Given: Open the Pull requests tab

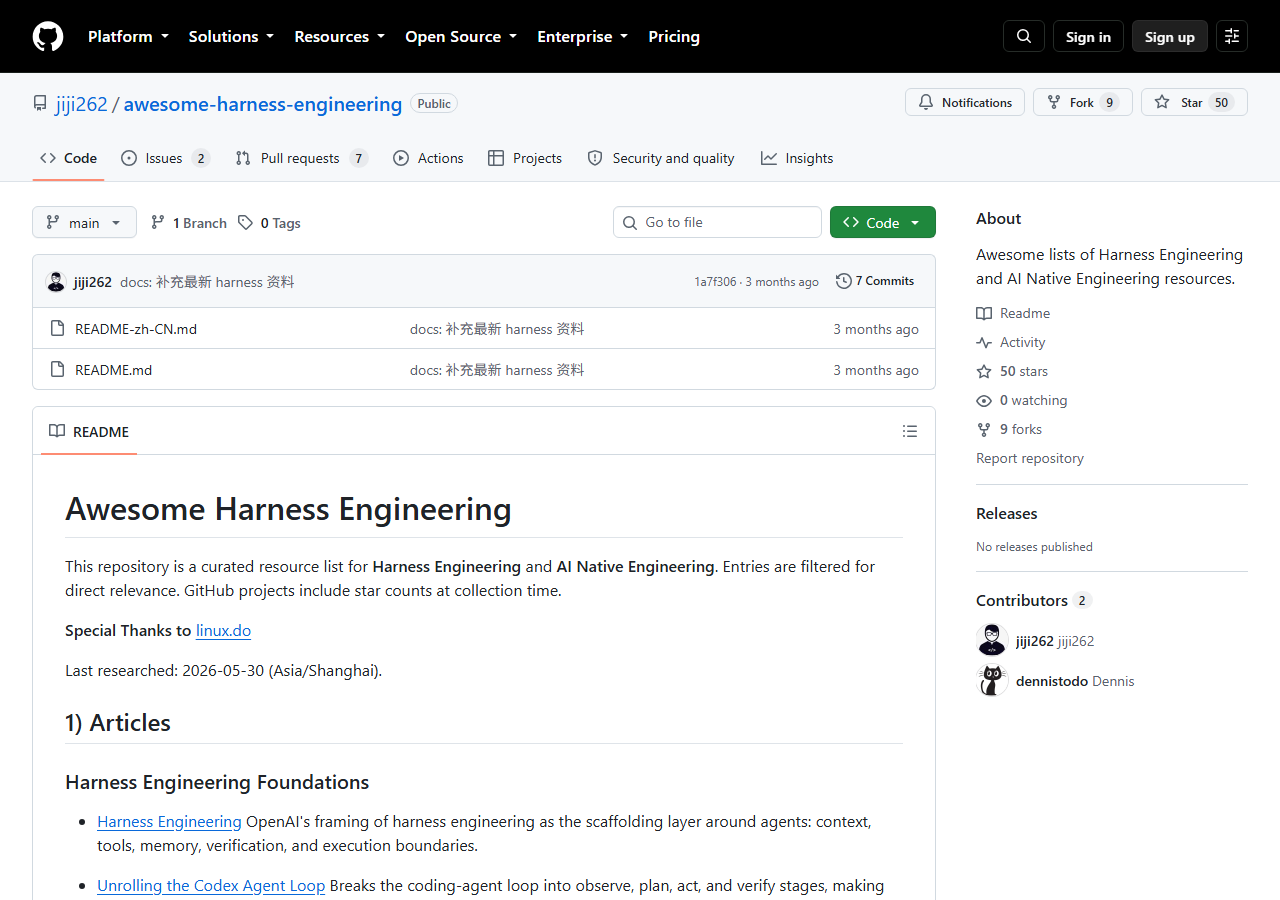Looking at the screenshot, I should click(301, 158).
